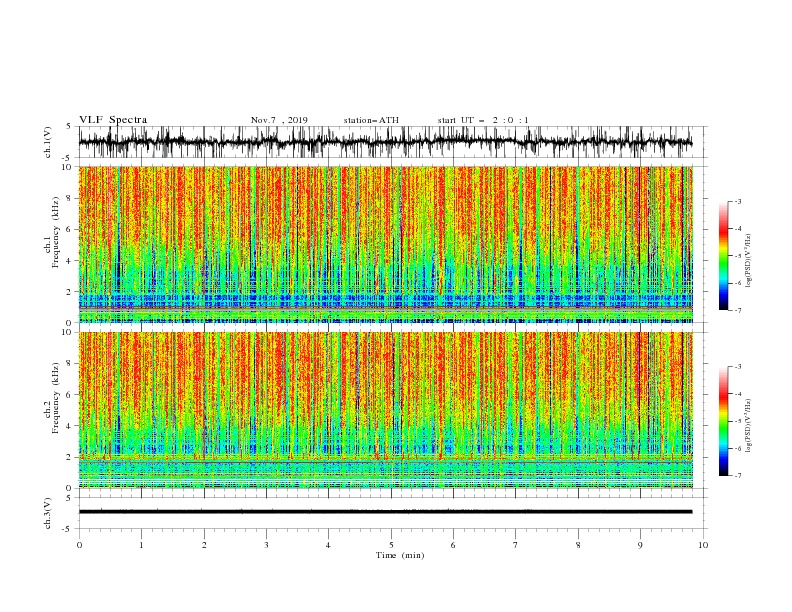Click the '4' kHz tick of ch.1 spectrogram
792x612 pixels.
coord(69,261)
